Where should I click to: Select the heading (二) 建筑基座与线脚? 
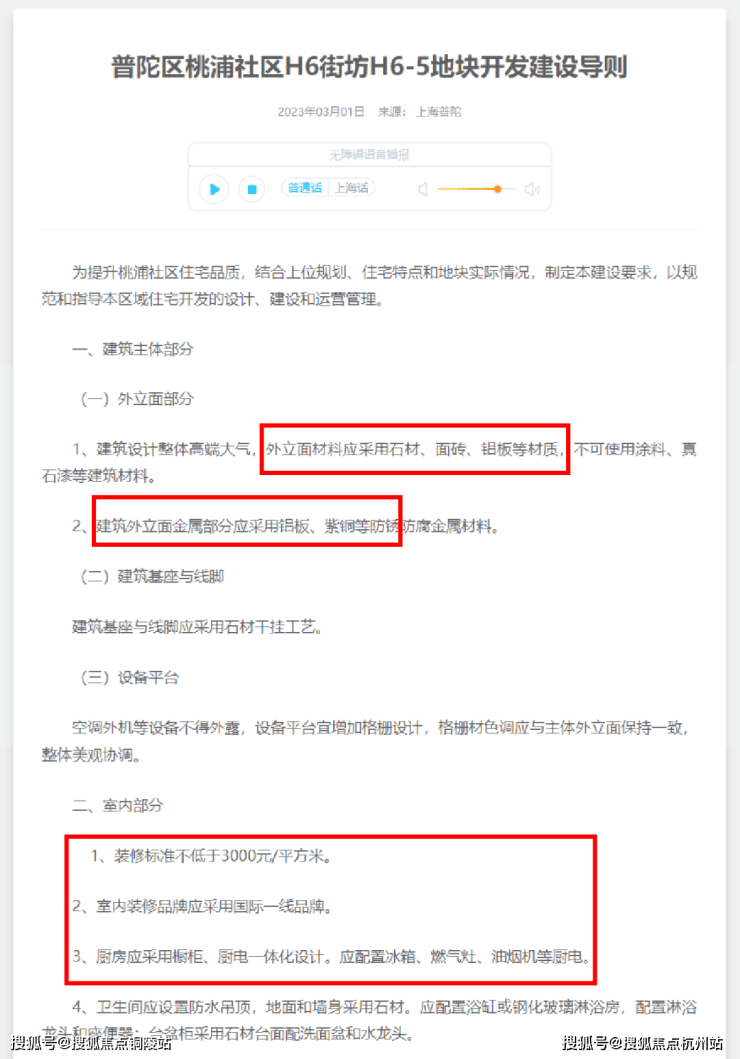point(152,576)
